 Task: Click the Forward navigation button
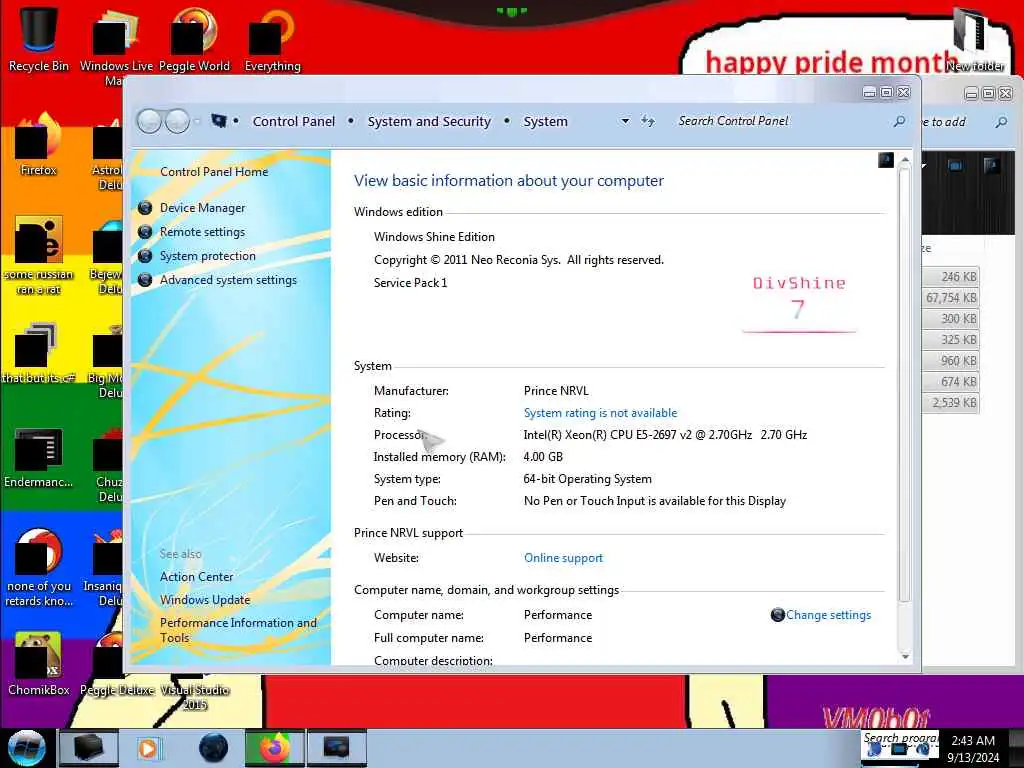[177, 121]
